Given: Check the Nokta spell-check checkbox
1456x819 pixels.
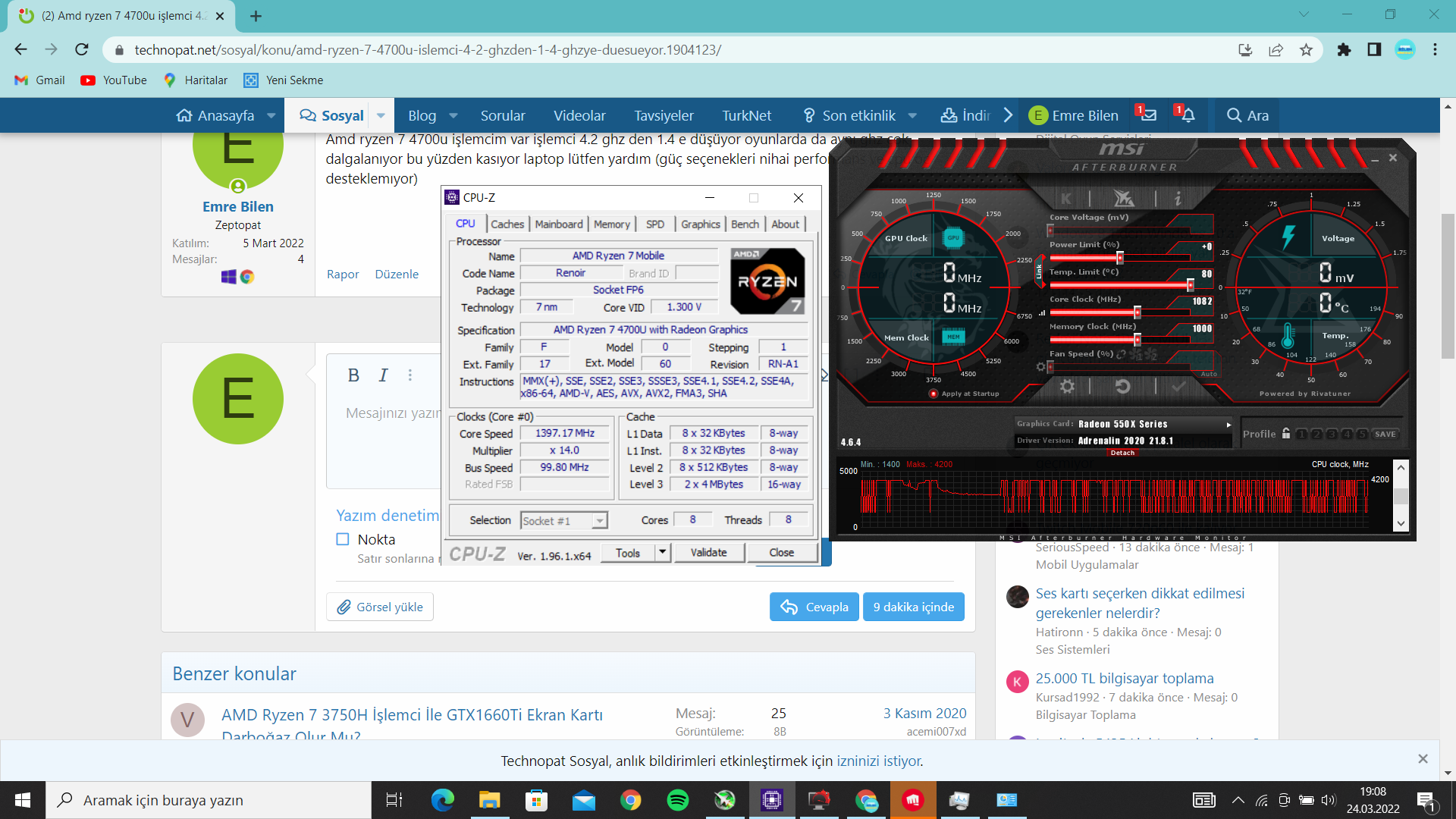Looking at the screenshot, I should [343, 539].
